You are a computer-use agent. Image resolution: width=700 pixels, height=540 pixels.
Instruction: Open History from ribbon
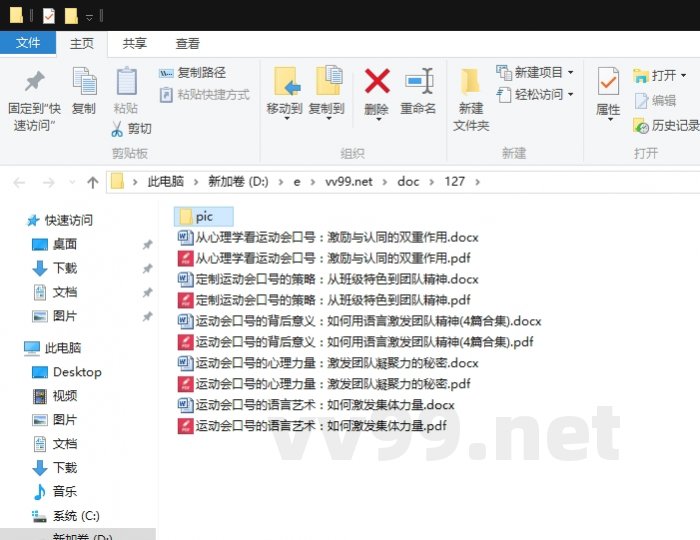pos(666,126)
